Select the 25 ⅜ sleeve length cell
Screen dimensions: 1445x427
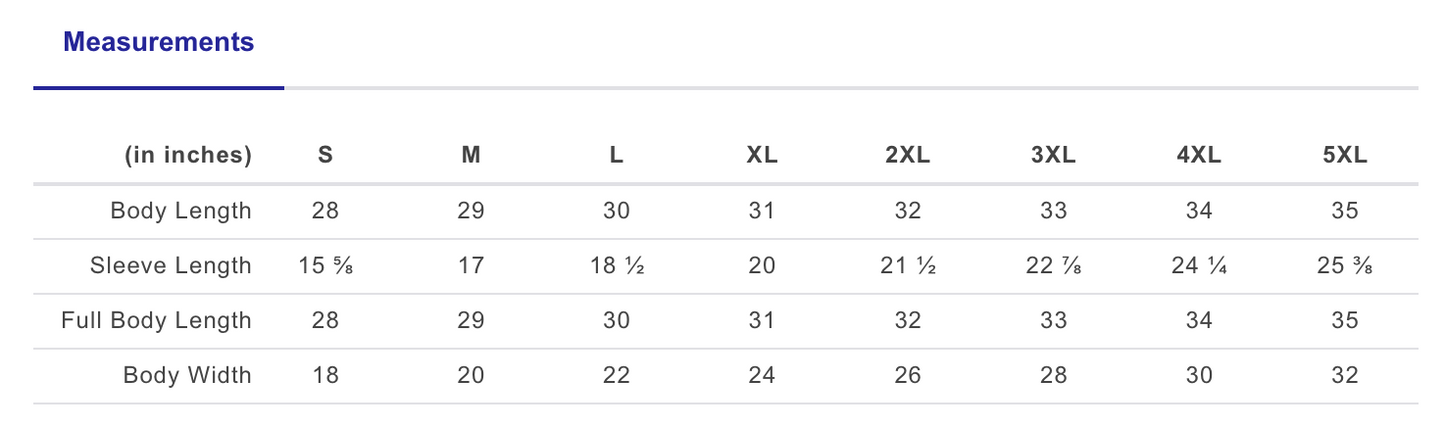point(1344,266)
